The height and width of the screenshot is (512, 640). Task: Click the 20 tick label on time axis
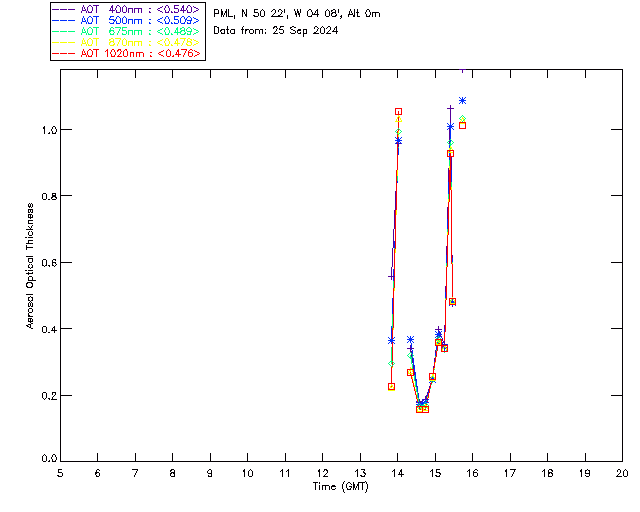[x=622, y=473]
